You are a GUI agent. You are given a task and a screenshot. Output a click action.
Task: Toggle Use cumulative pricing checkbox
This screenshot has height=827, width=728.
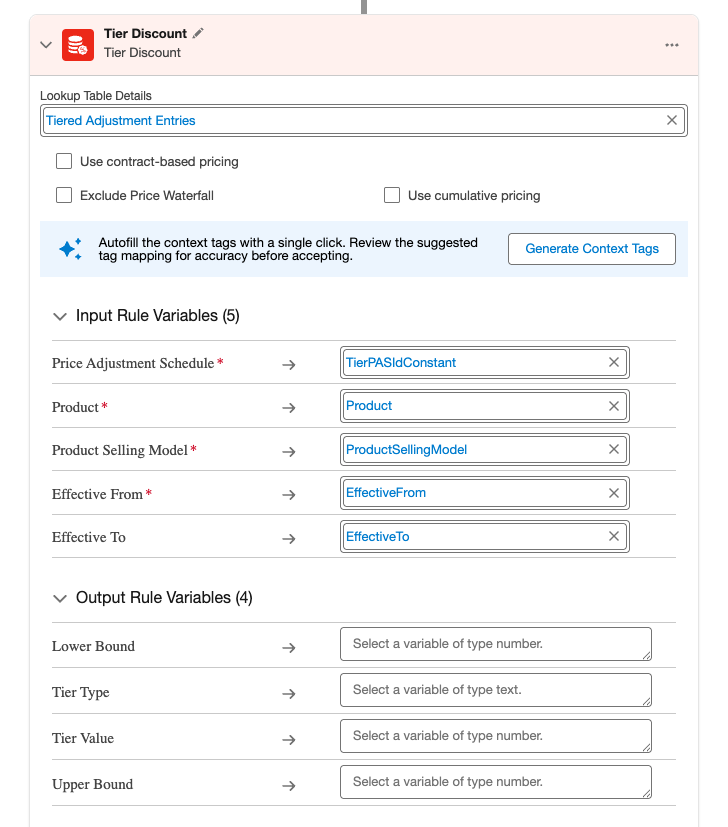(392, 195)
